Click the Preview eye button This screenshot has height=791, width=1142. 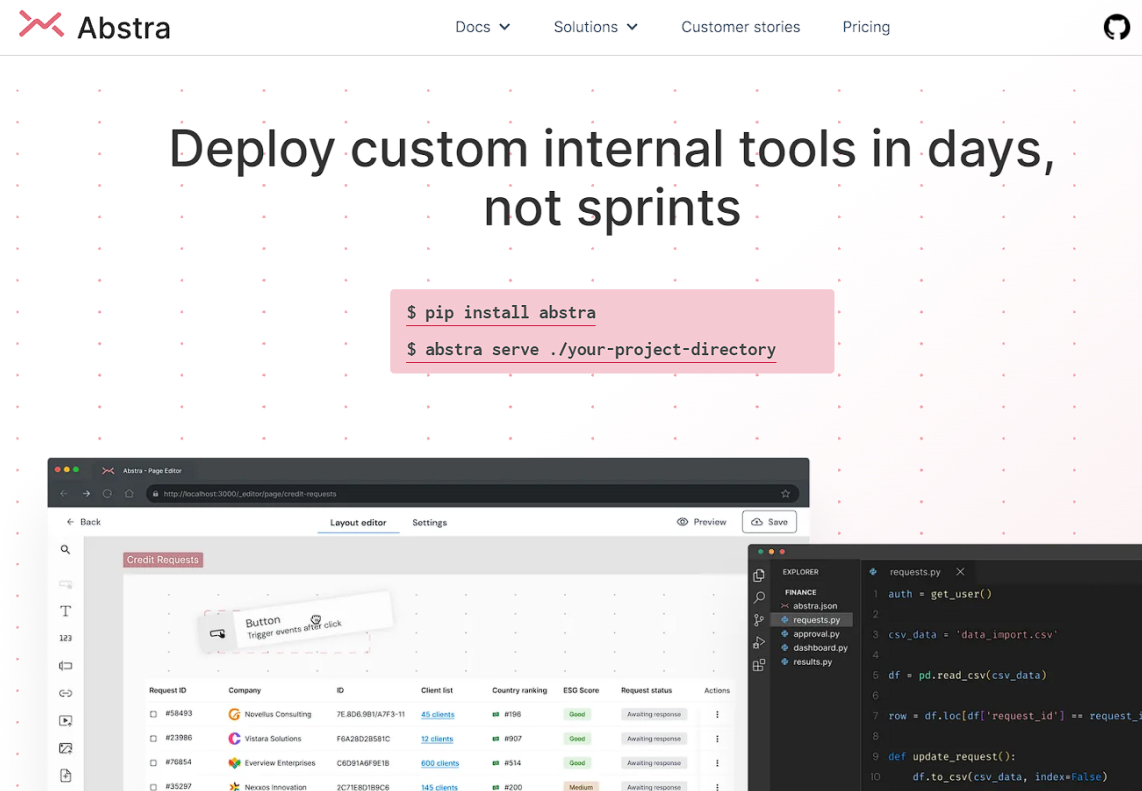pos(701,522)
